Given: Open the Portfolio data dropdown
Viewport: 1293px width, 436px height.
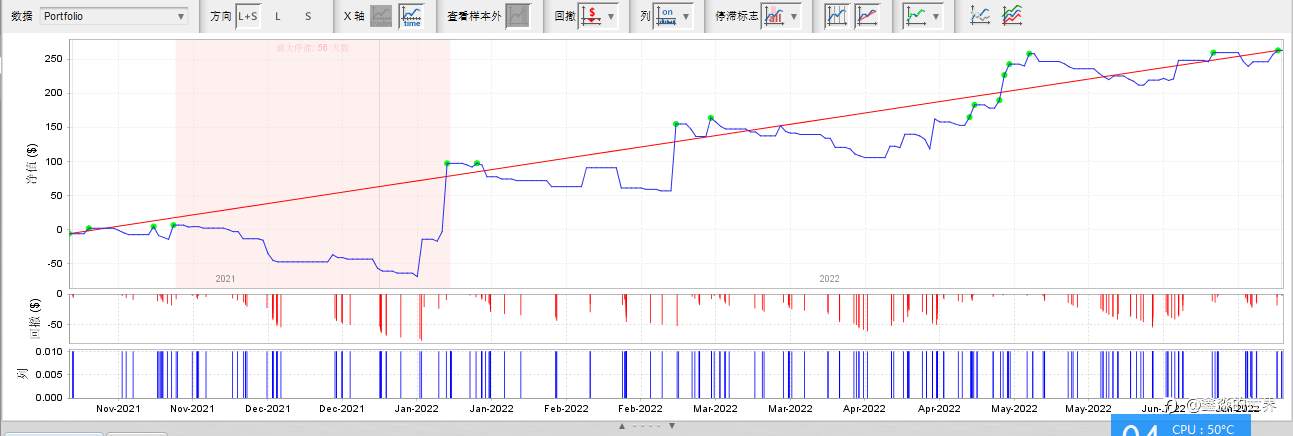Looking at the screenshot, I should click(x=113, y=16).
